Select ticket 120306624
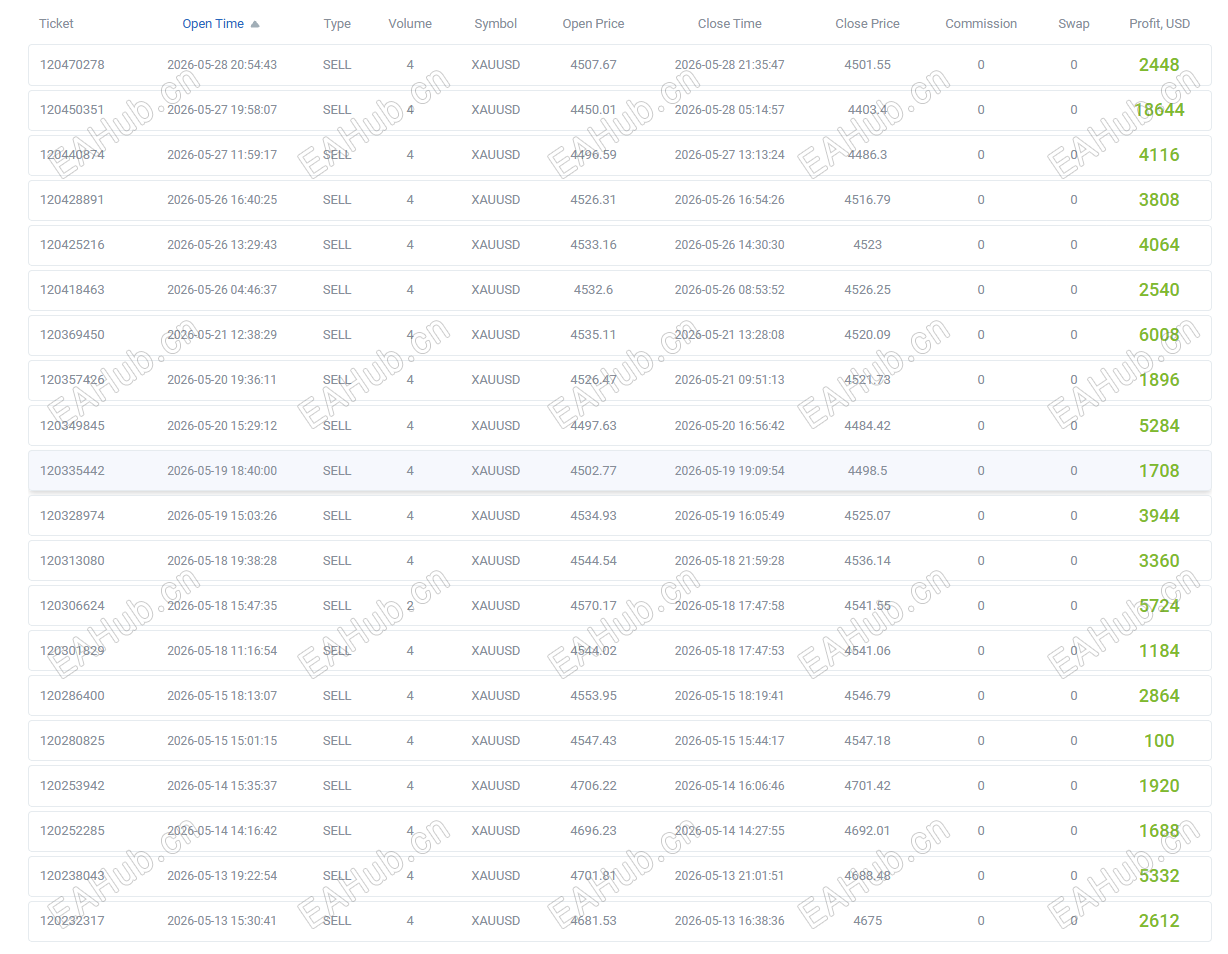The image size is (1228, 954). [x=72, y=606]
